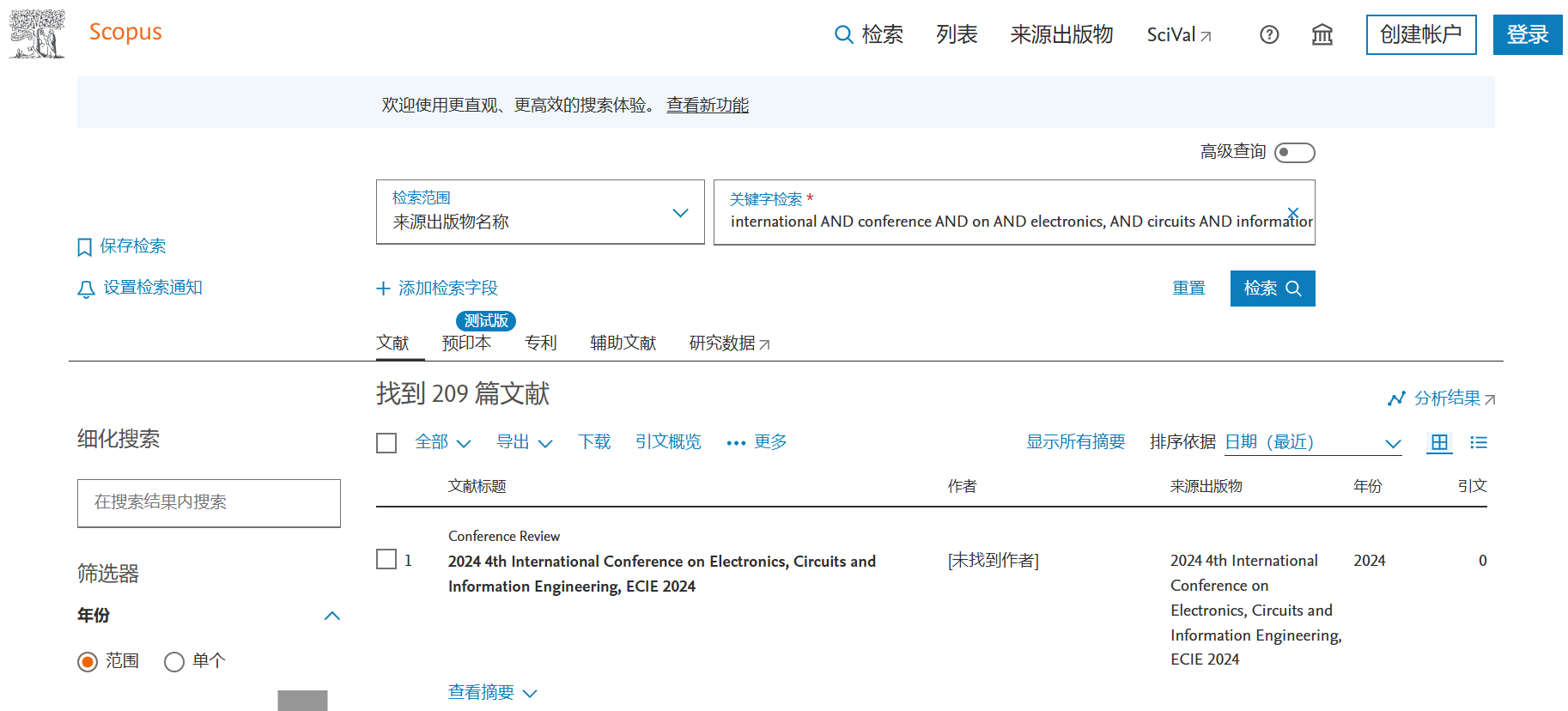Collapse the 年份 filter section
This screenshot has width=1568, height=711.
coord(332,616)
